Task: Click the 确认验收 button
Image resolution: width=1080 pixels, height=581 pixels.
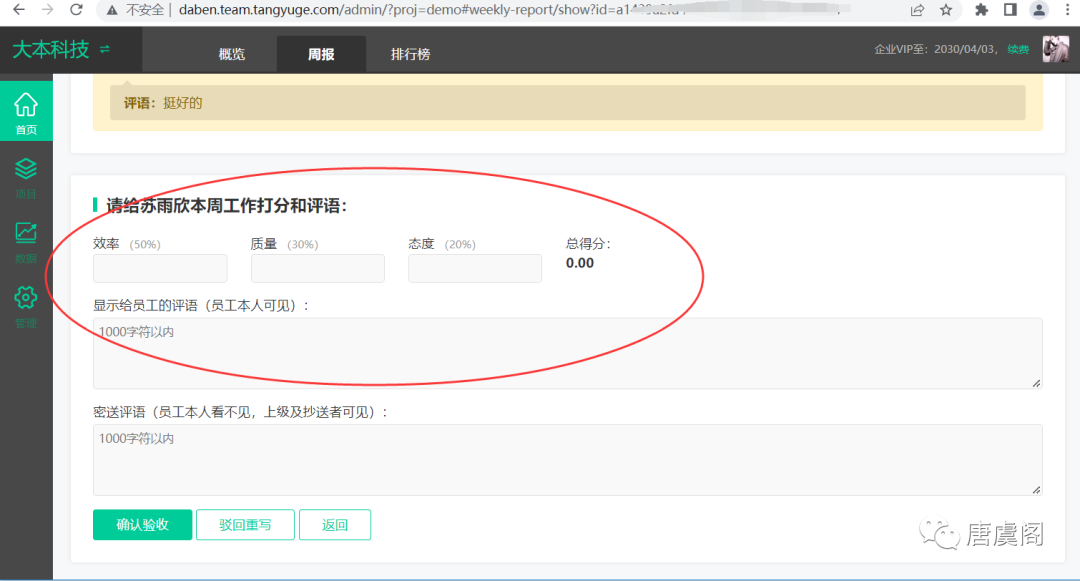Action: [x=143, y=525]
